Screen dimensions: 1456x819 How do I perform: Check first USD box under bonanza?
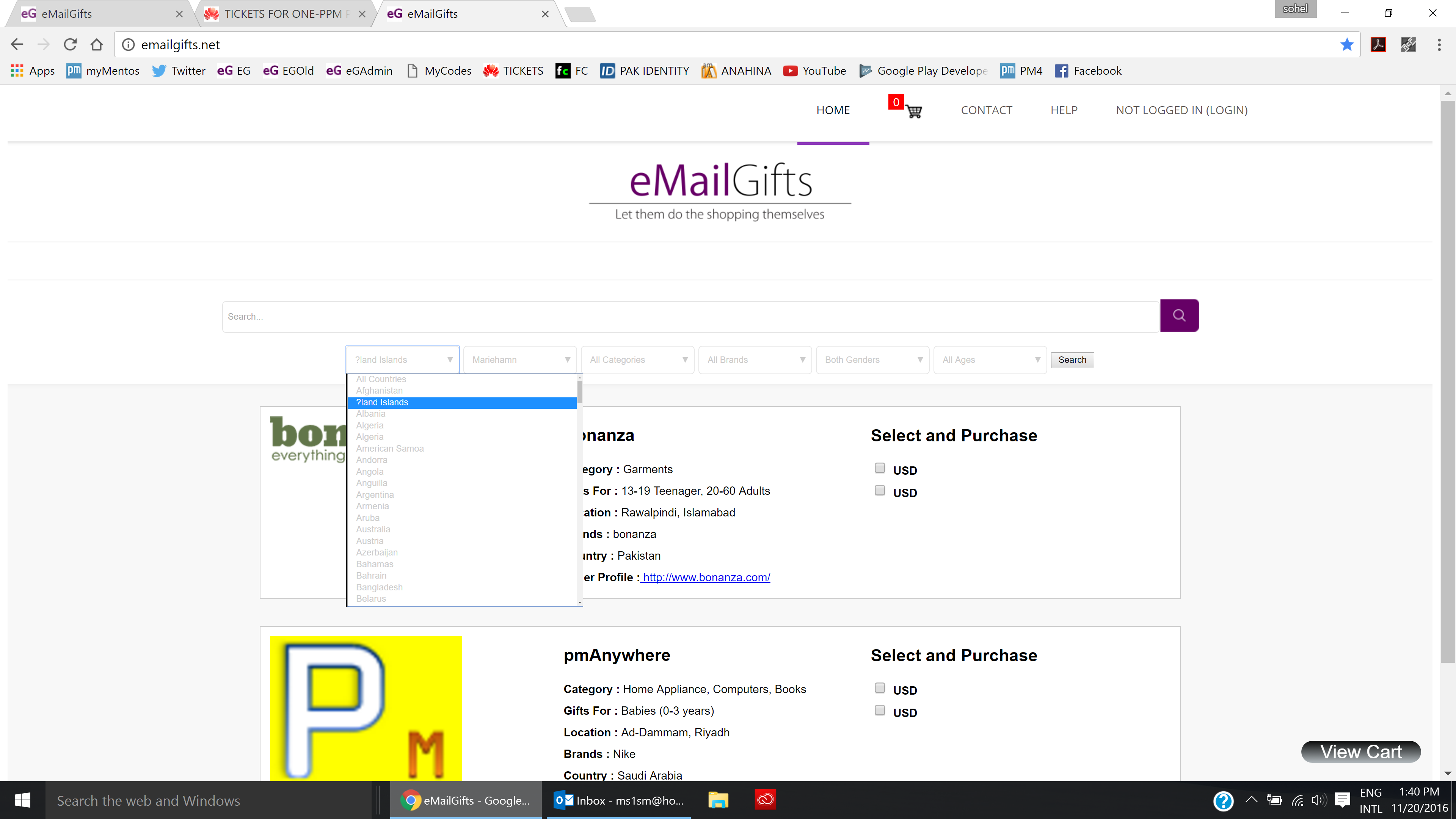[880, 468]
